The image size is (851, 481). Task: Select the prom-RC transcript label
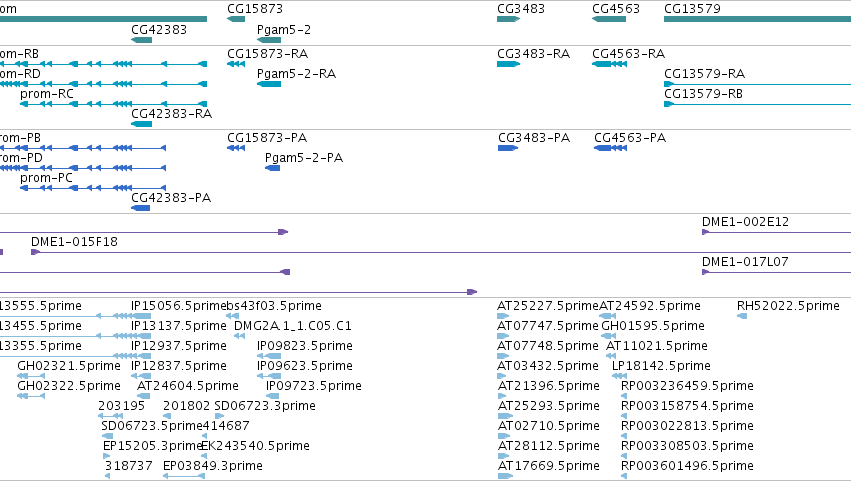coord(47,94)
